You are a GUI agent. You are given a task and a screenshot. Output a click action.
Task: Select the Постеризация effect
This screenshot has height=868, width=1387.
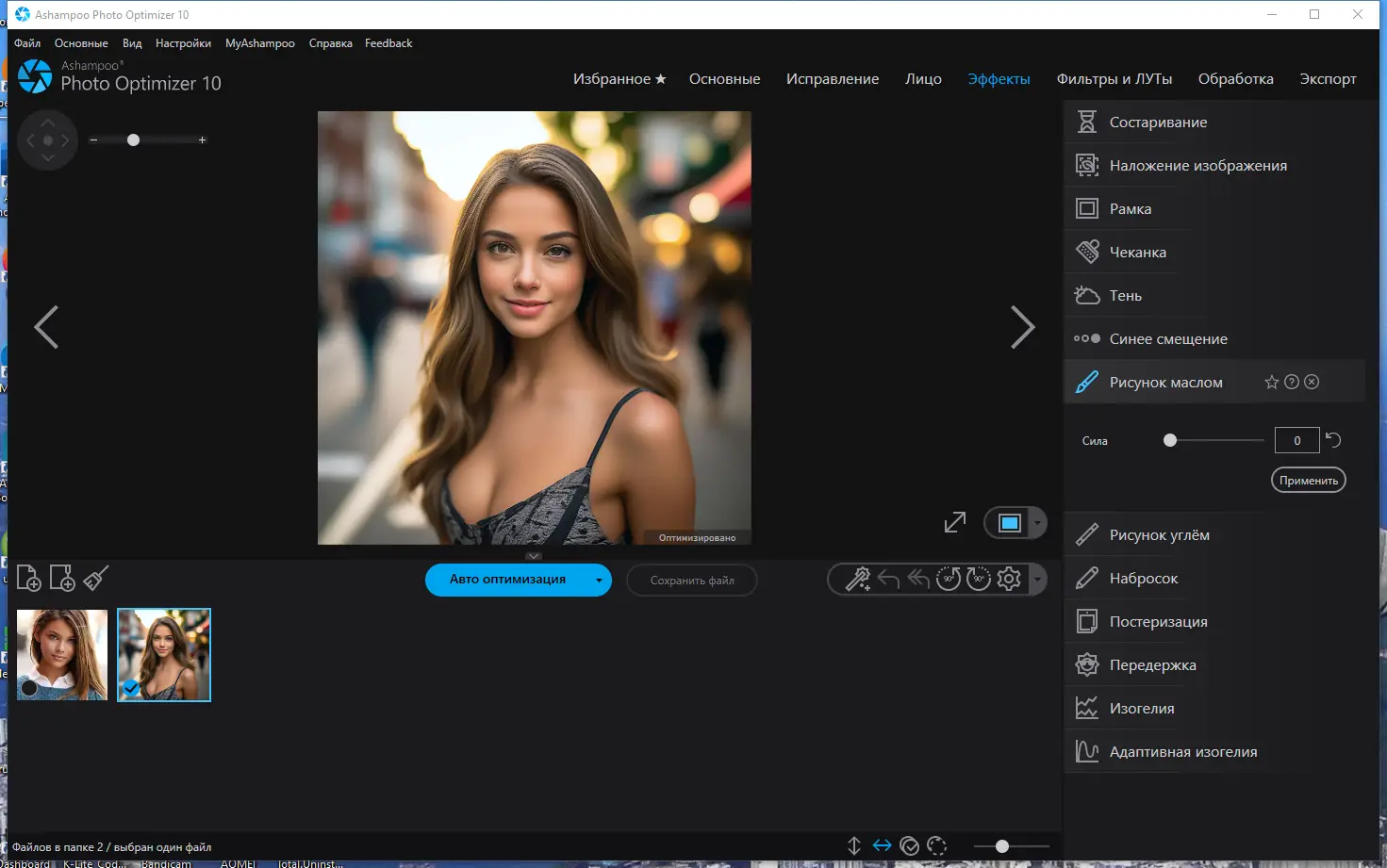[1158, 622]
